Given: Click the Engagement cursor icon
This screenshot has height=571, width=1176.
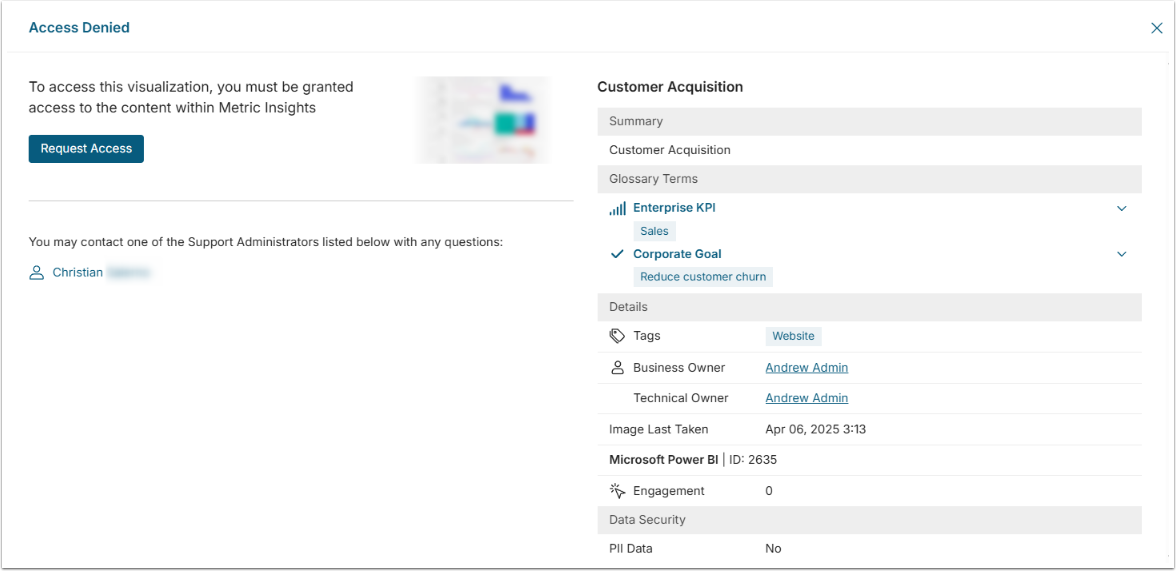Looking at the screenshot, I should click(x=617, y=491).
